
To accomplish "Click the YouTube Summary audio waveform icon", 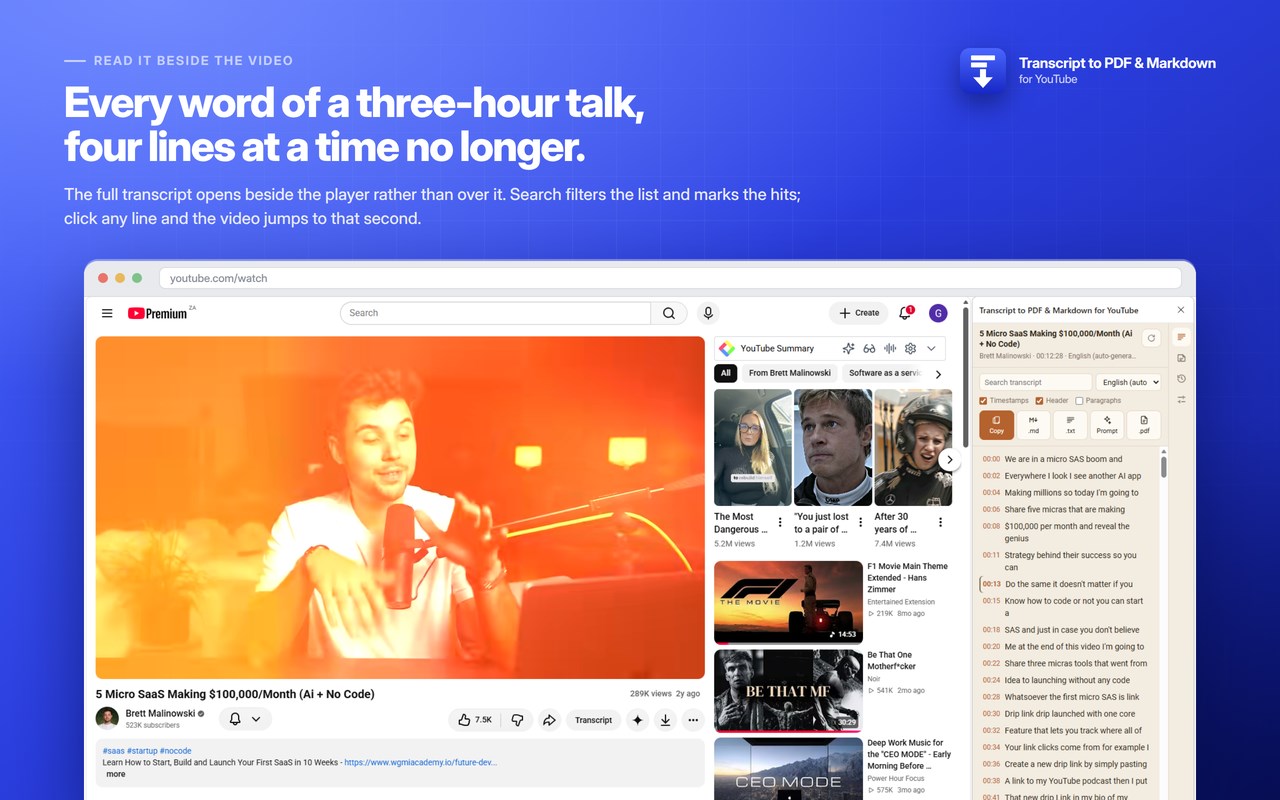I will click(x=889, y=348).
